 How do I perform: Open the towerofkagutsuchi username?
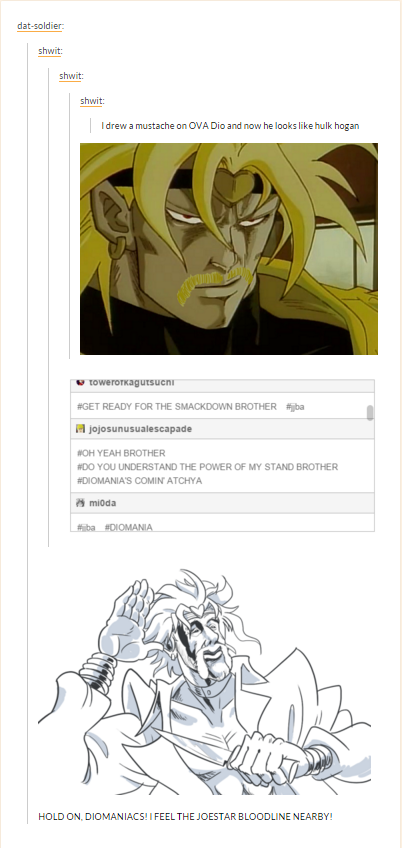(x=129, y=382)
